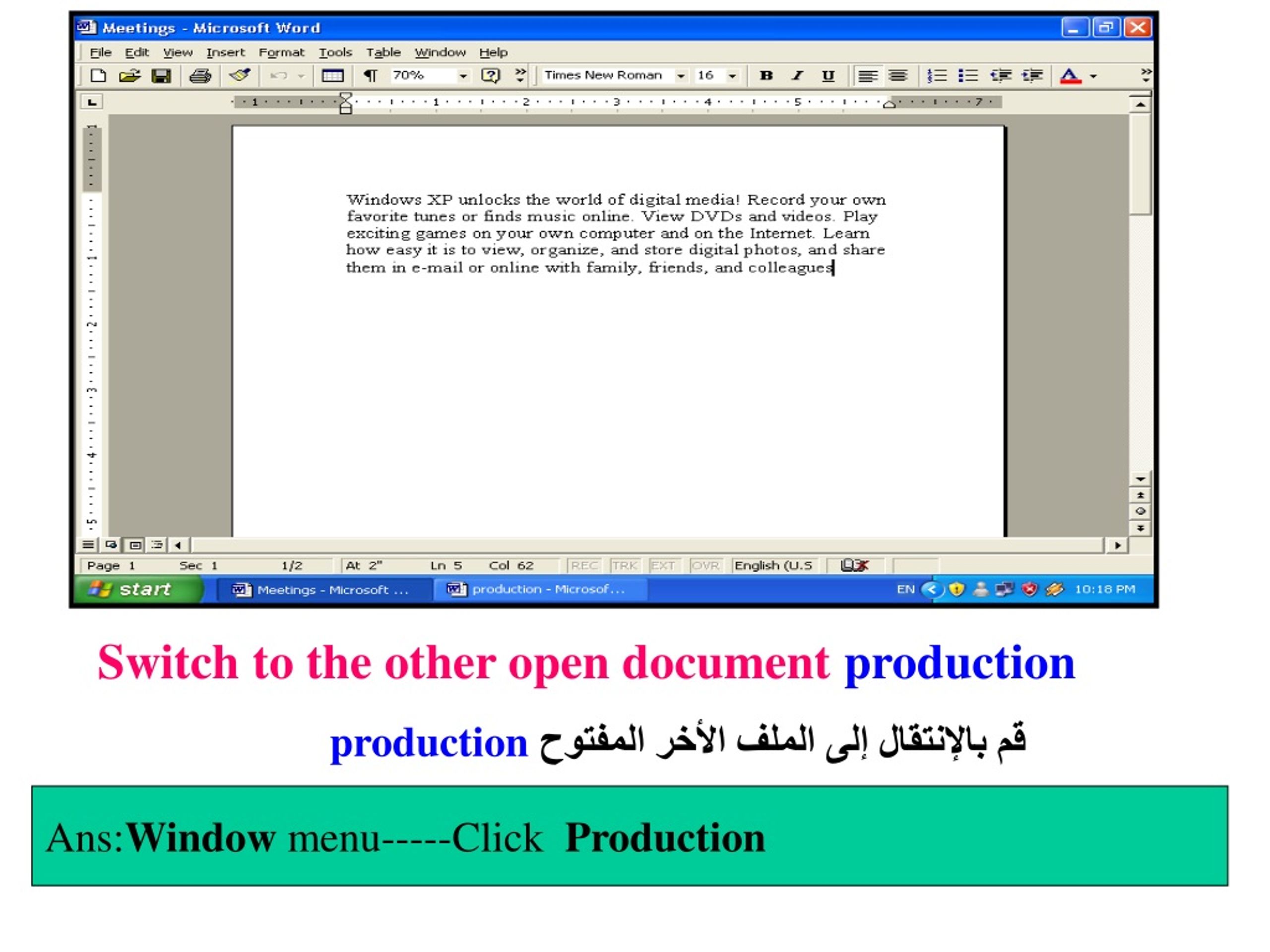Image resolution: width=1270 pixels, height=952 pixels.
Task: Insert a table from toolbar
Action: point(332,76)
